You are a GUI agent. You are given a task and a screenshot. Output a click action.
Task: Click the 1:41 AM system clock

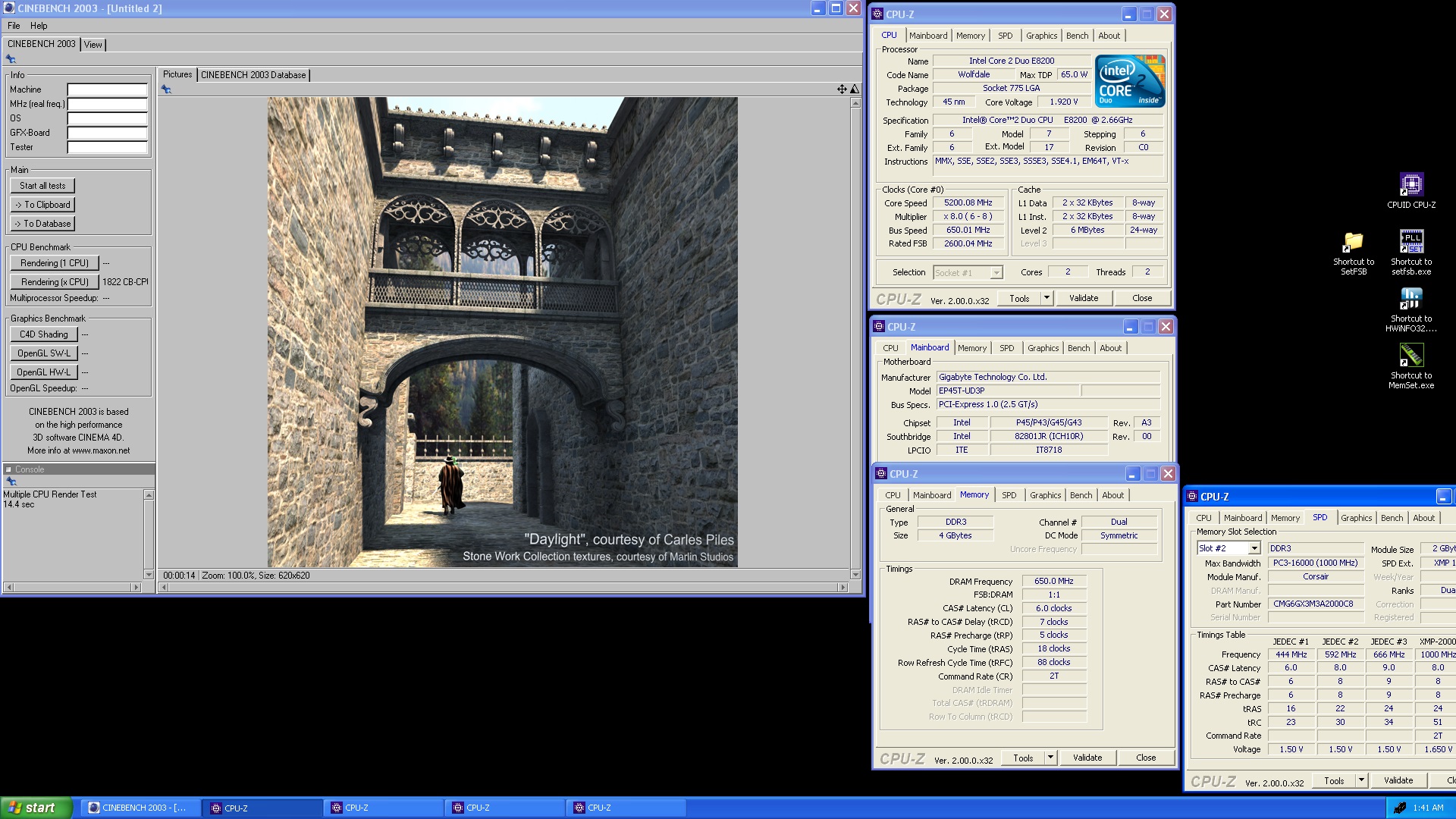coord(1428,808)
